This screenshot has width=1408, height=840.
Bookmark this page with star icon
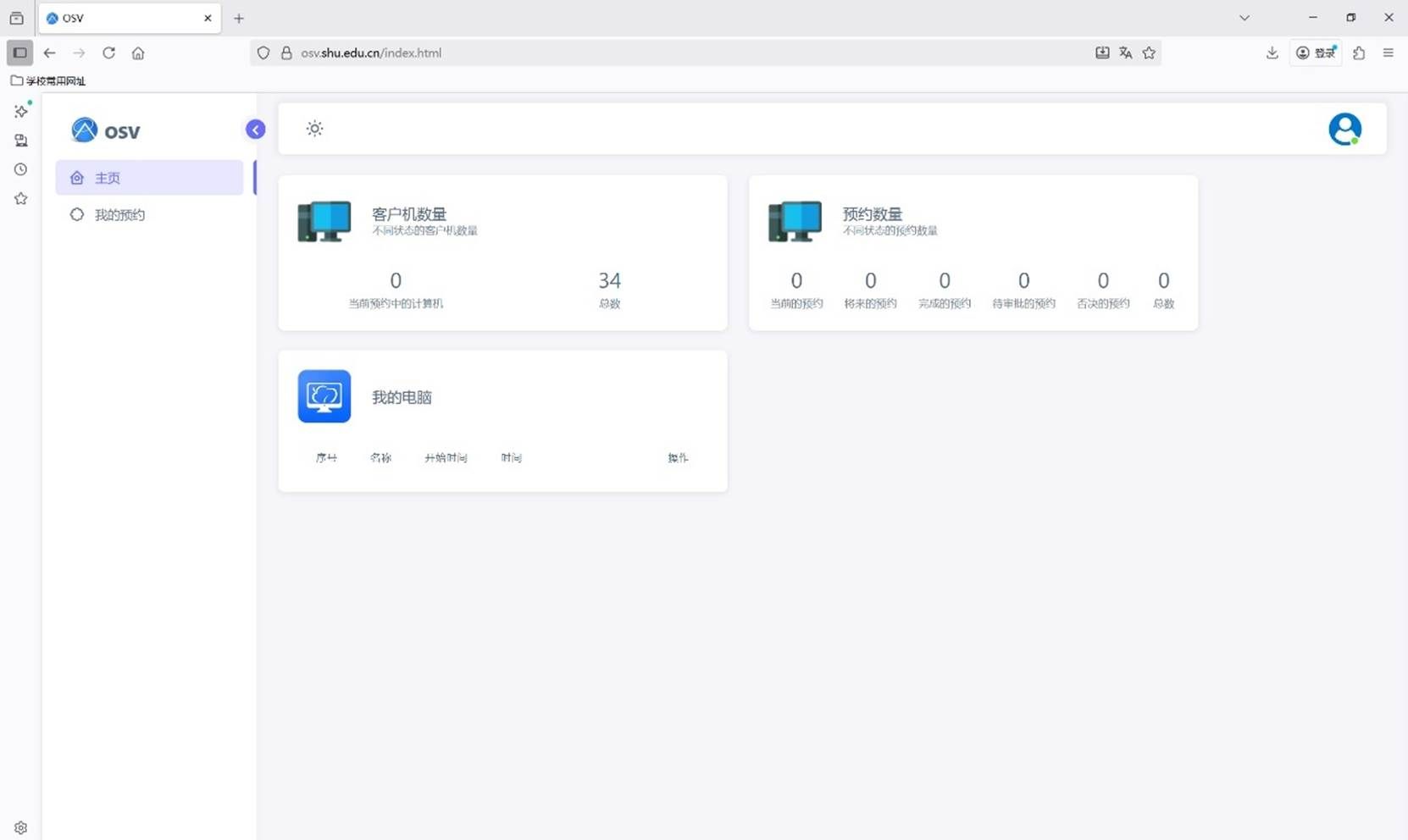click(1149, 52)
